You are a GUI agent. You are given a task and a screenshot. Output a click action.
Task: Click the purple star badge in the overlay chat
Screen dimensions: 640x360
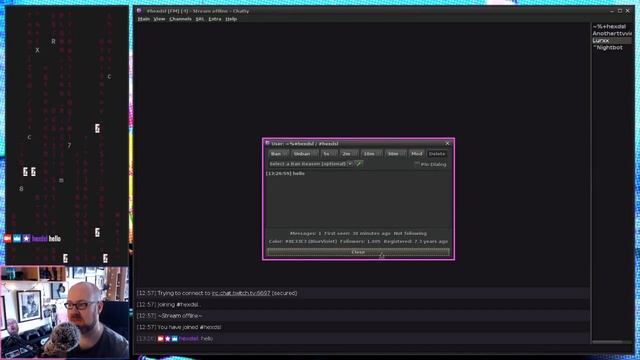coord(27,238)
